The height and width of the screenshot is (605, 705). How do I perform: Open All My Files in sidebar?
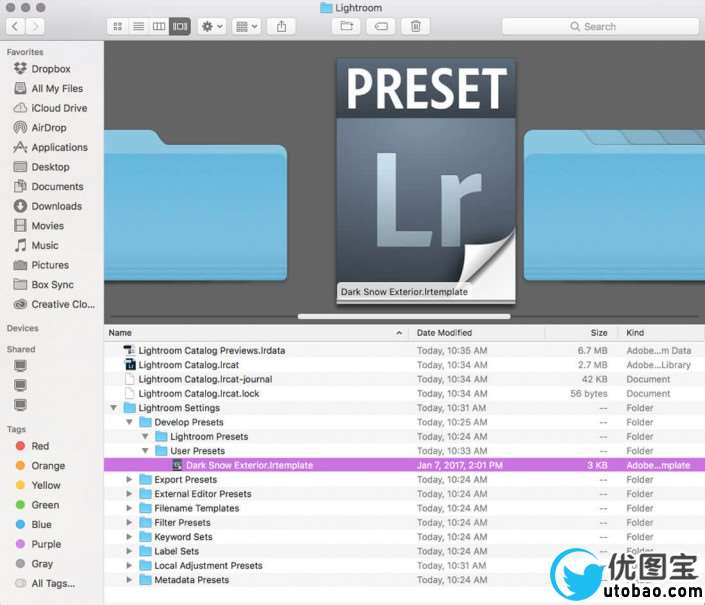[x=57, y=89]
